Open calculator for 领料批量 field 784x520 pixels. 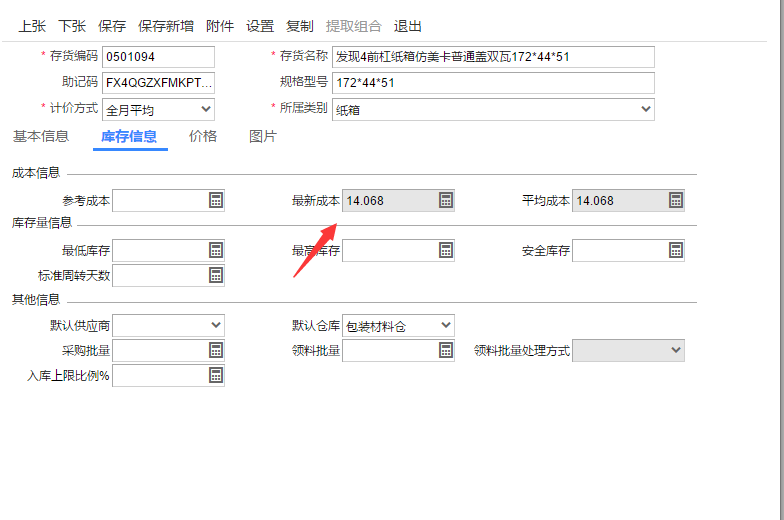click(x=446, y=350)
